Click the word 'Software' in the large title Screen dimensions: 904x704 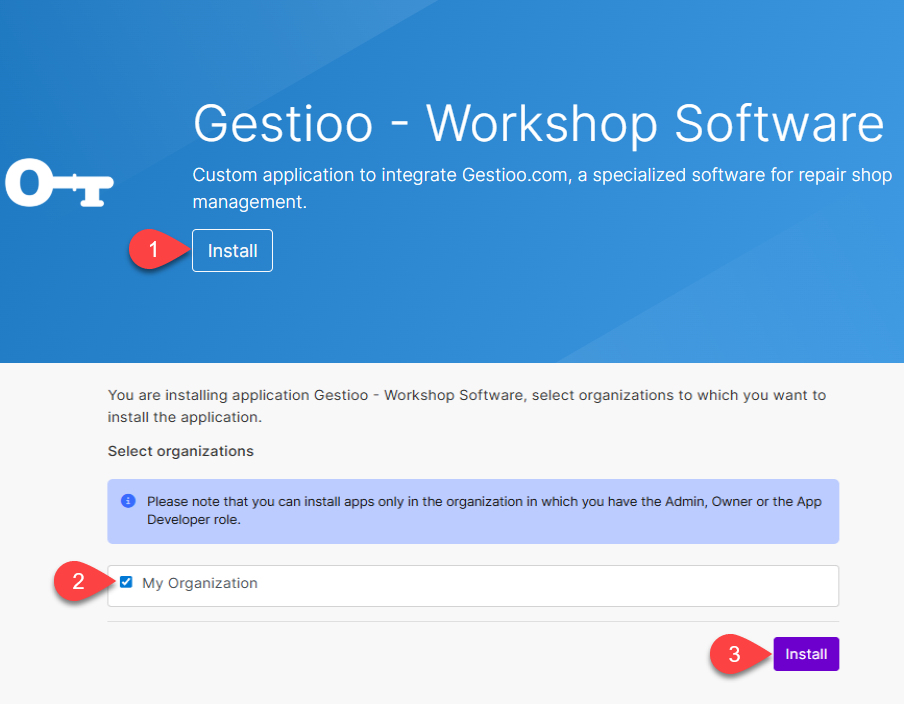(x=779, y=124)
